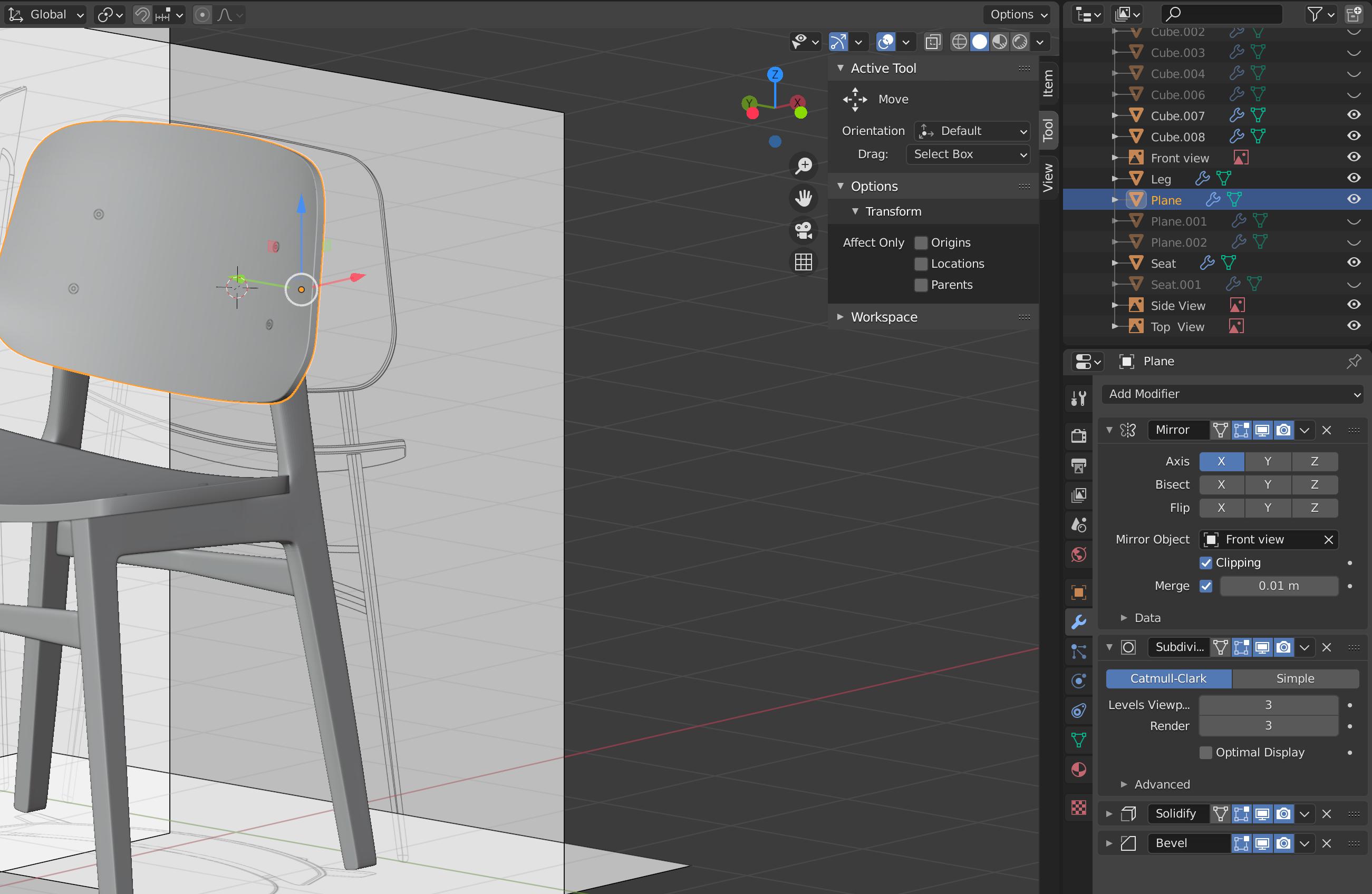The height and width of the screenshot is (894, 1372).
Task: Open the Drag Select Box dropdown
Action: point(968,154)
